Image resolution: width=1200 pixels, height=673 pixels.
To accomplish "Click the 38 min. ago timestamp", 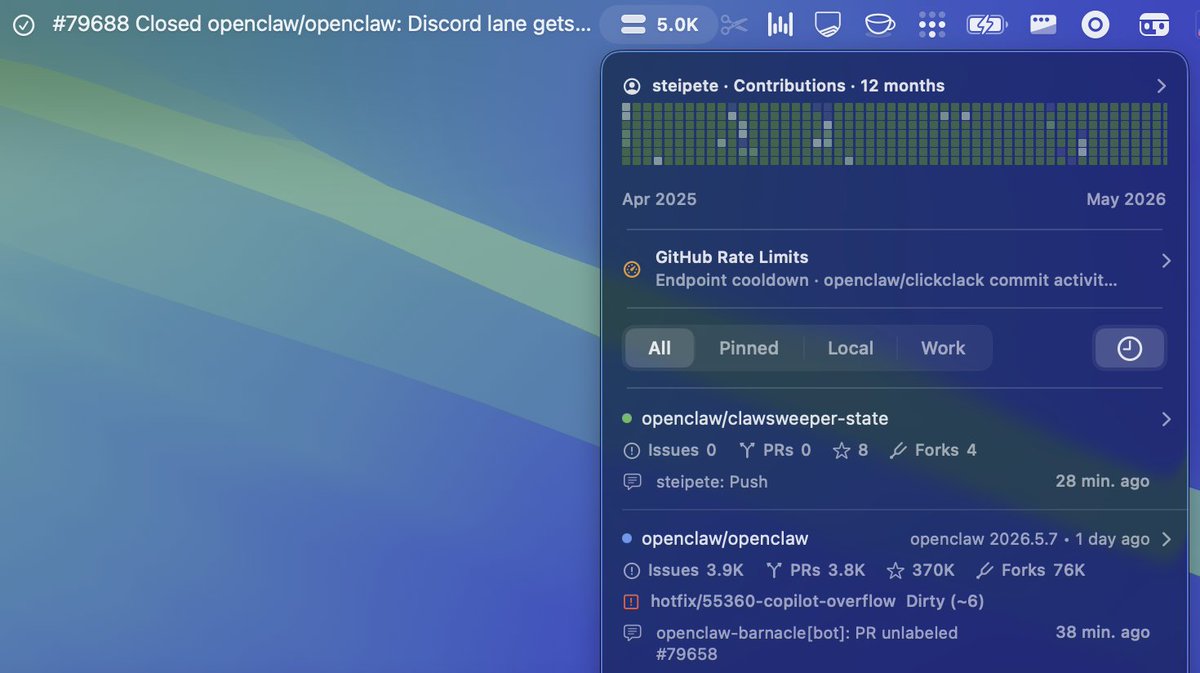I will coord(1102,633).
